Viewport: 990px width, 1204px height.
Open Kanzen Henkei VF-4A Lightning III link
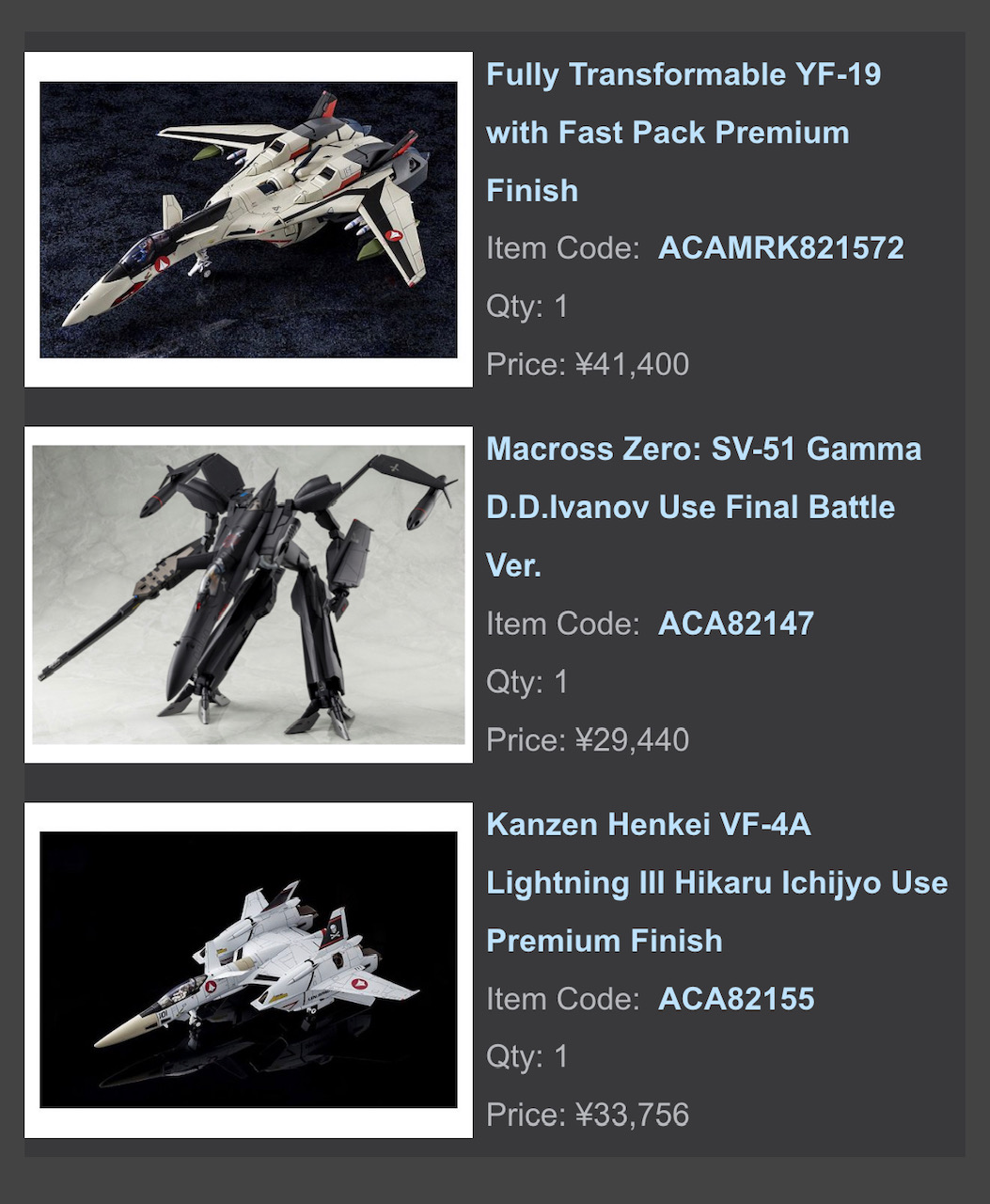tap(716, 882)
